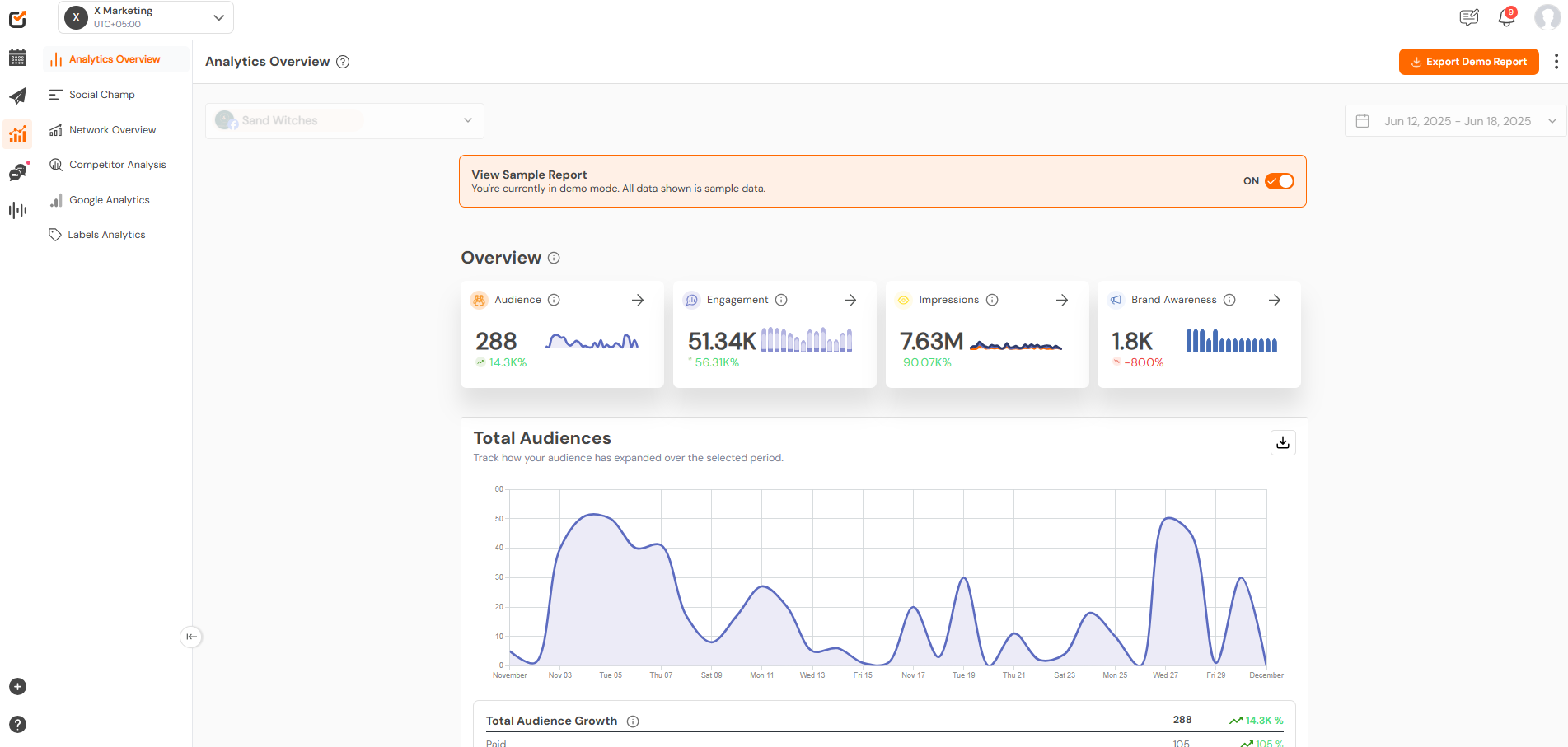This screenshot has width=1568, height=747.
Task: Go to Network Overview section
Action: tap(112, 130)
